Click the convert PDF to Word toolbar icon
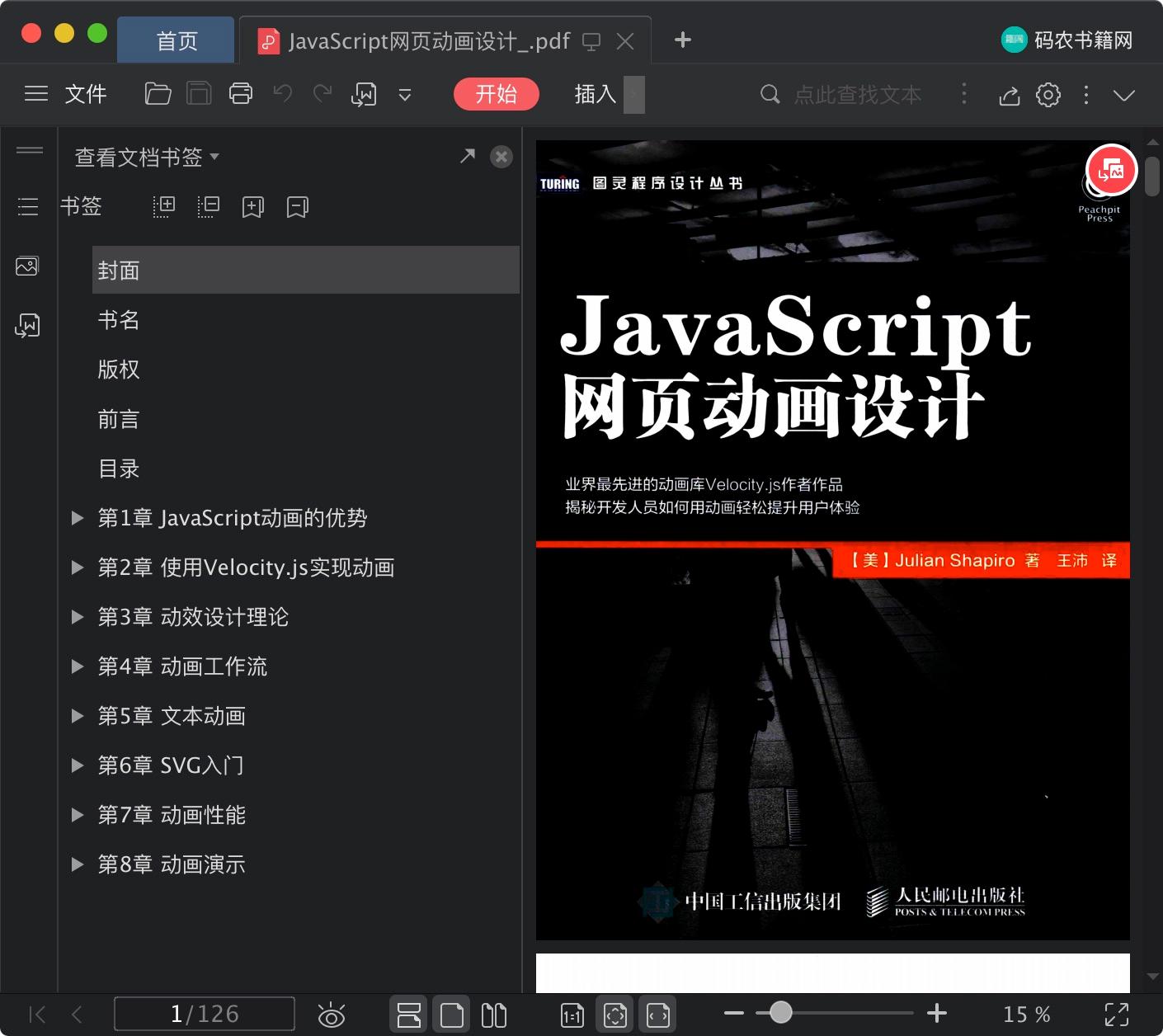This screenshot has height=1036, width=1163. [364, 95]
